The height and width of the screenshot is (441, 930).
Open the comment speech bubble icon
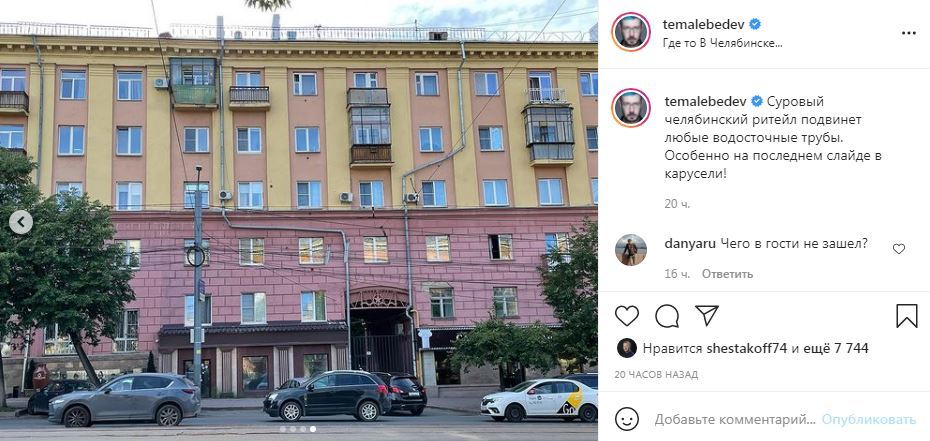click(x=667, y=316)
